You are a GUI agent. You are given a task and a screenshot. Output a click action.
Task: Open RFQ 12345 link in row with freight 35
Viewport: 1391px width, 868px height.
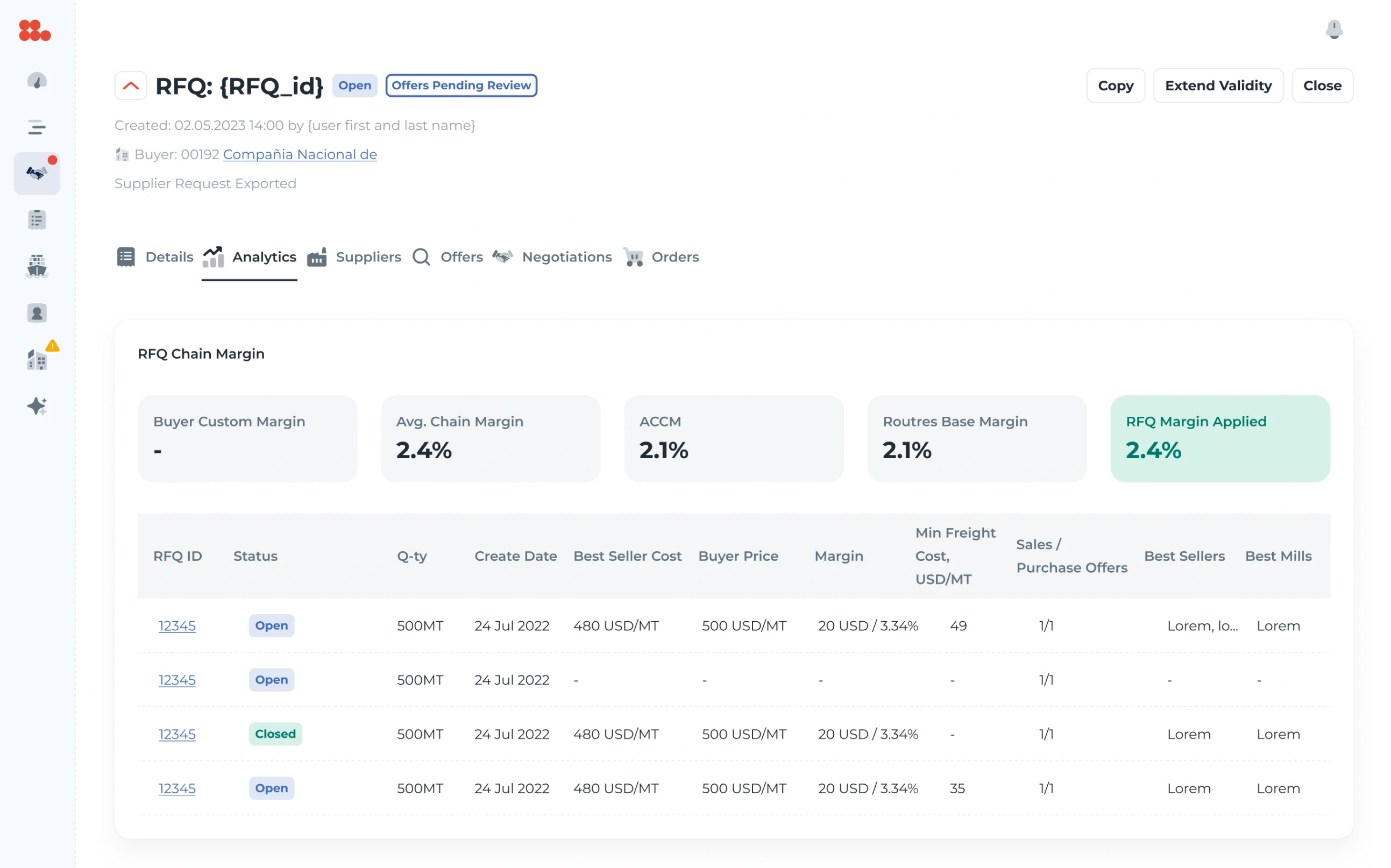[177, 788]
